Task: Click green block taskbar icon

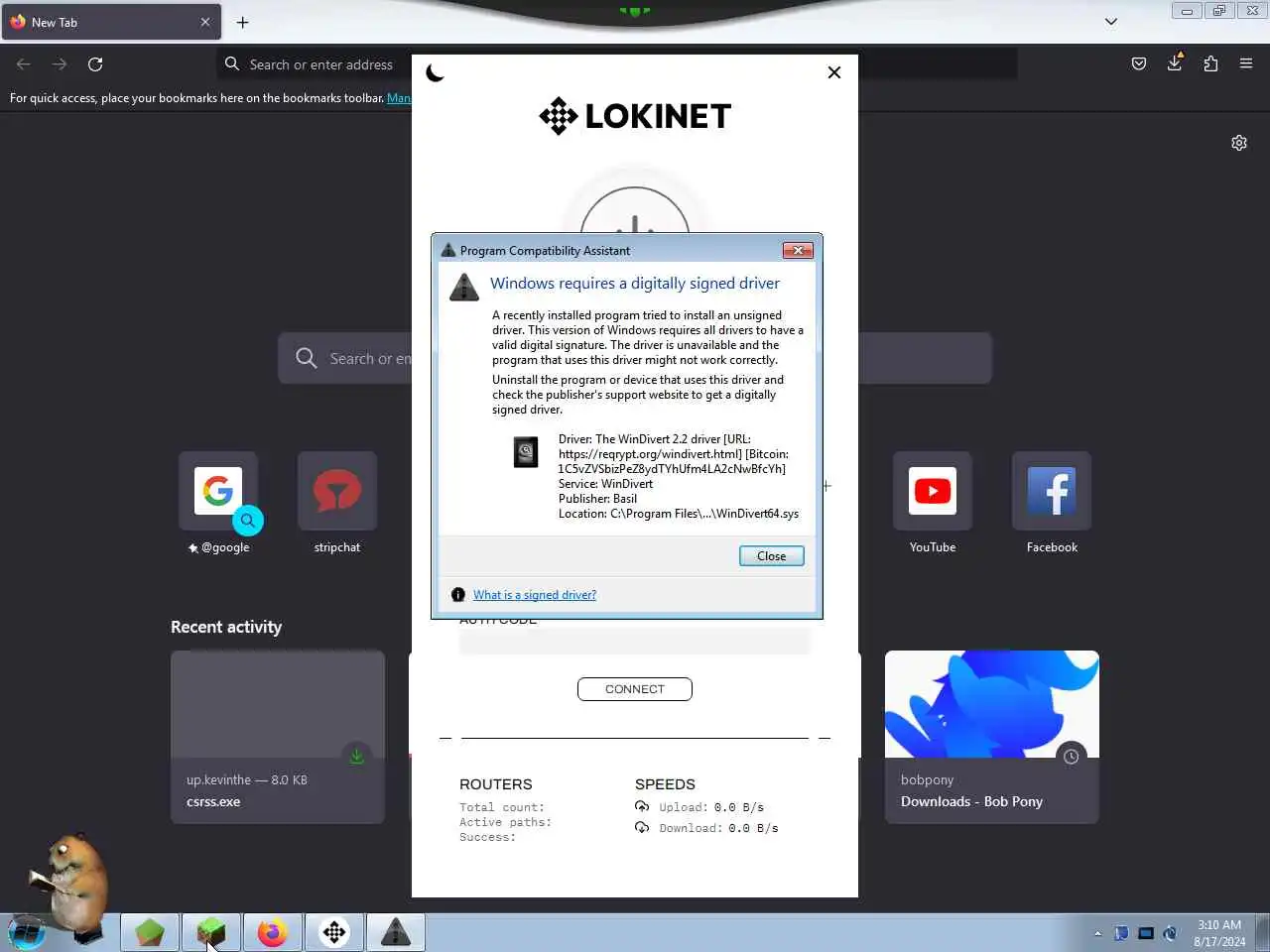Action: (150, 933)
